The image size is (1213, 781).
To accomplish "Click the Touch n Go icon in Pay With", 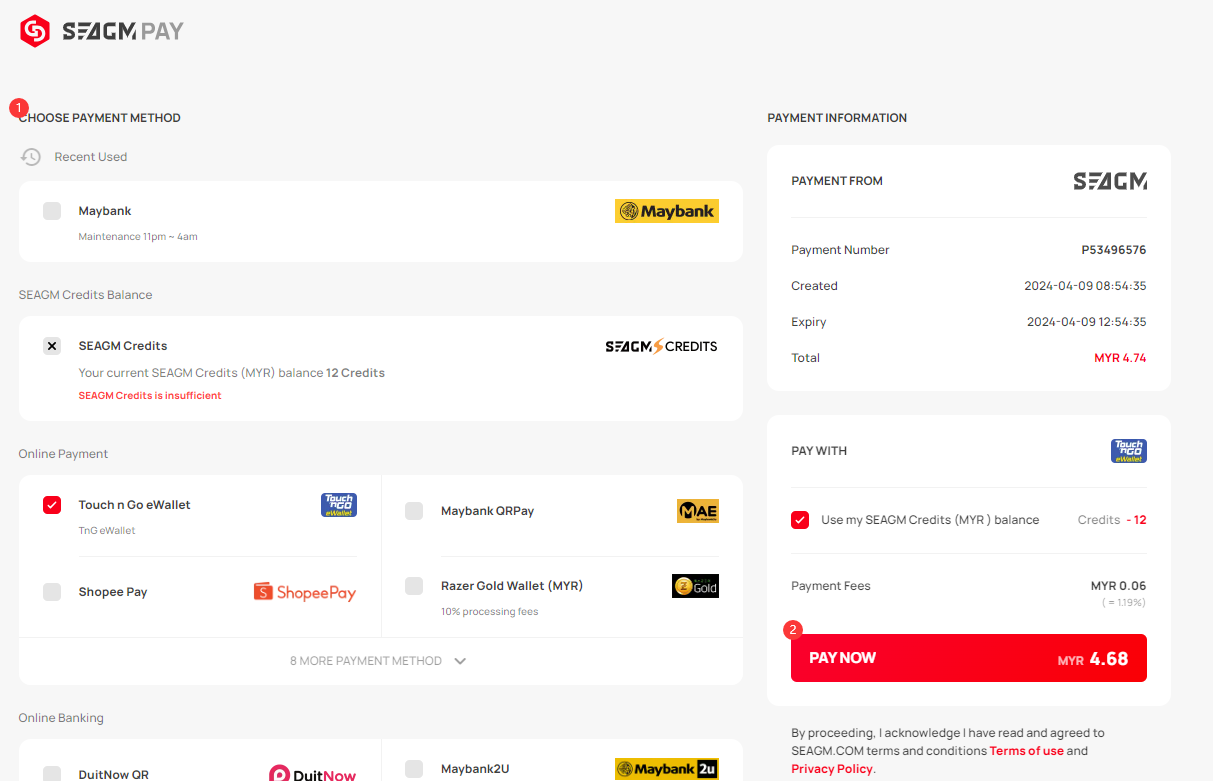I will [x=1129, y=451].
